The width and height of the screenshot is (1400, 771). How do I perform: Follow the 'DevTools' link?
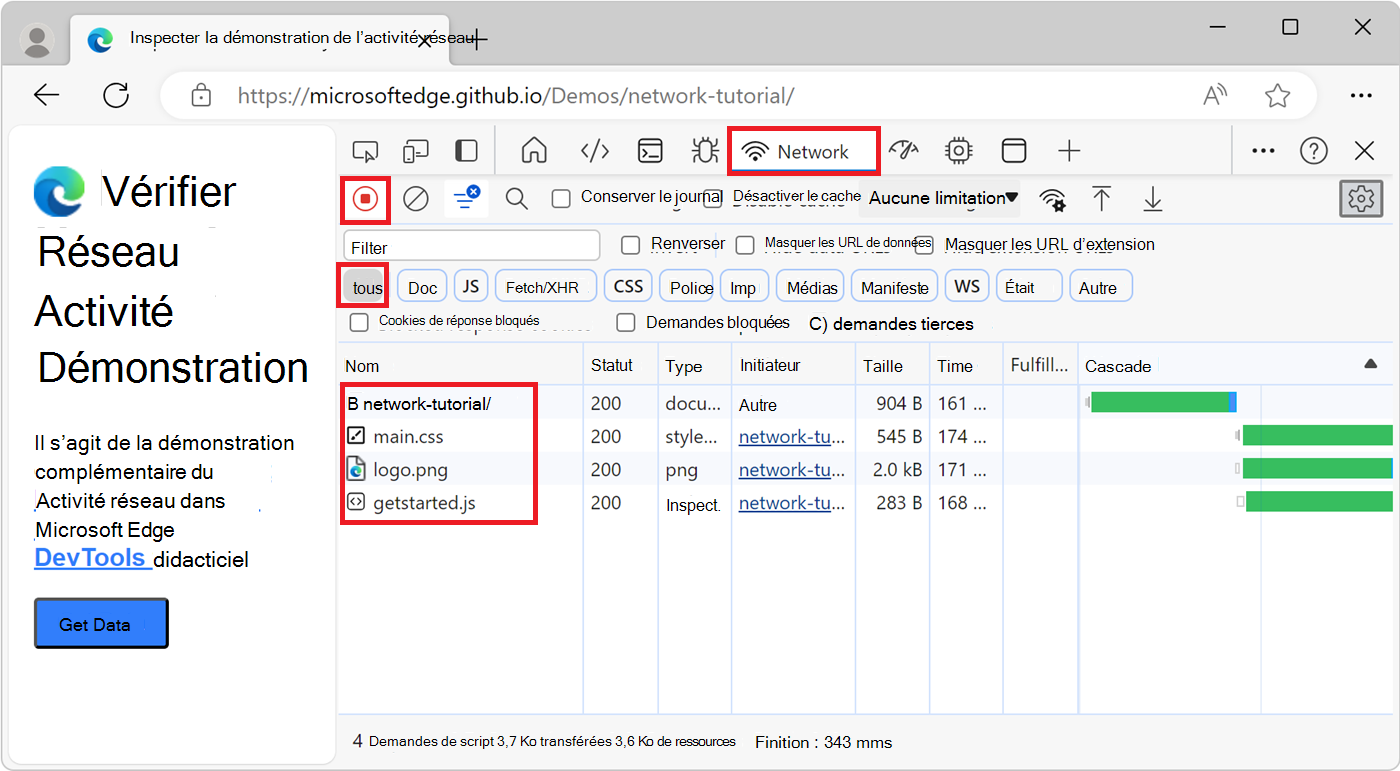click(x=90, y=558)
